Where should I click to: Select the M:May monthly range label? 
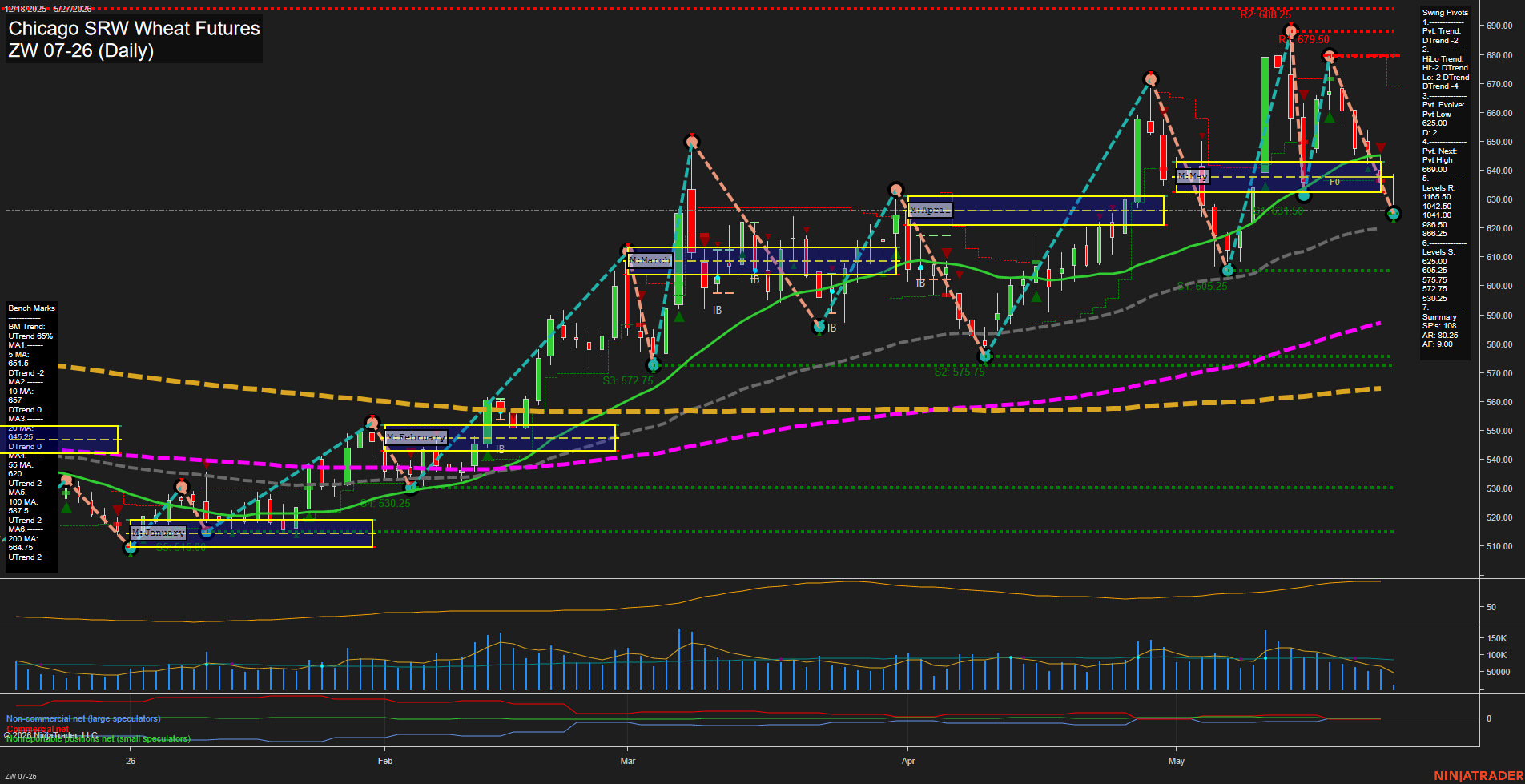[1193, 175]
